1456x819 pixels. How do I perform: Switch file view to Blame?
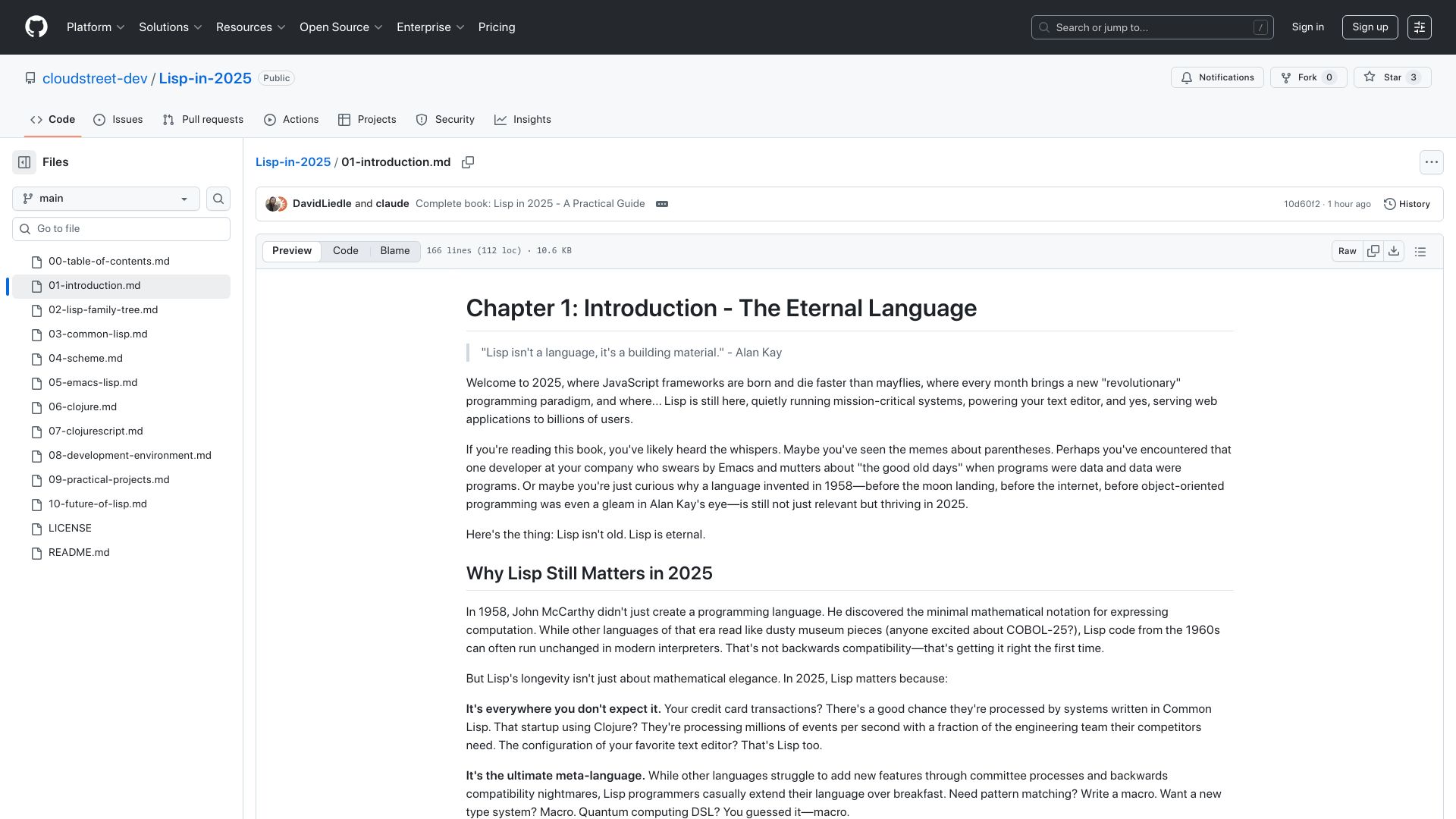pyautogui.click(x=395, y=251)
